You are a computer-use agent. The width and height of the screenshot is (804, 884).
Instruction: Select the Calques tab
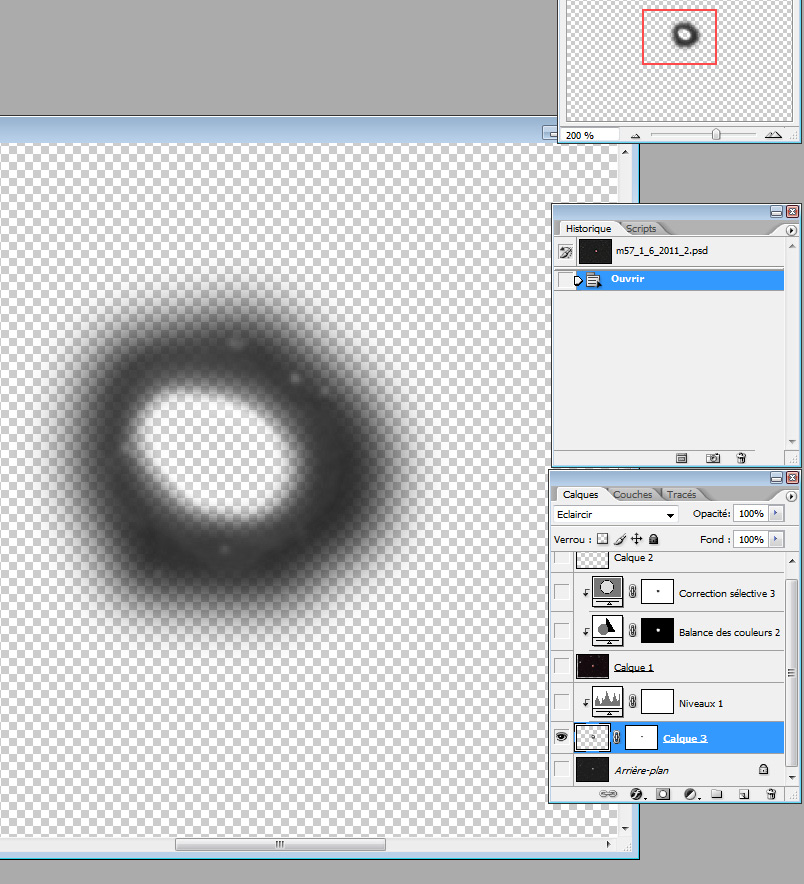click(x=580, y=494)
